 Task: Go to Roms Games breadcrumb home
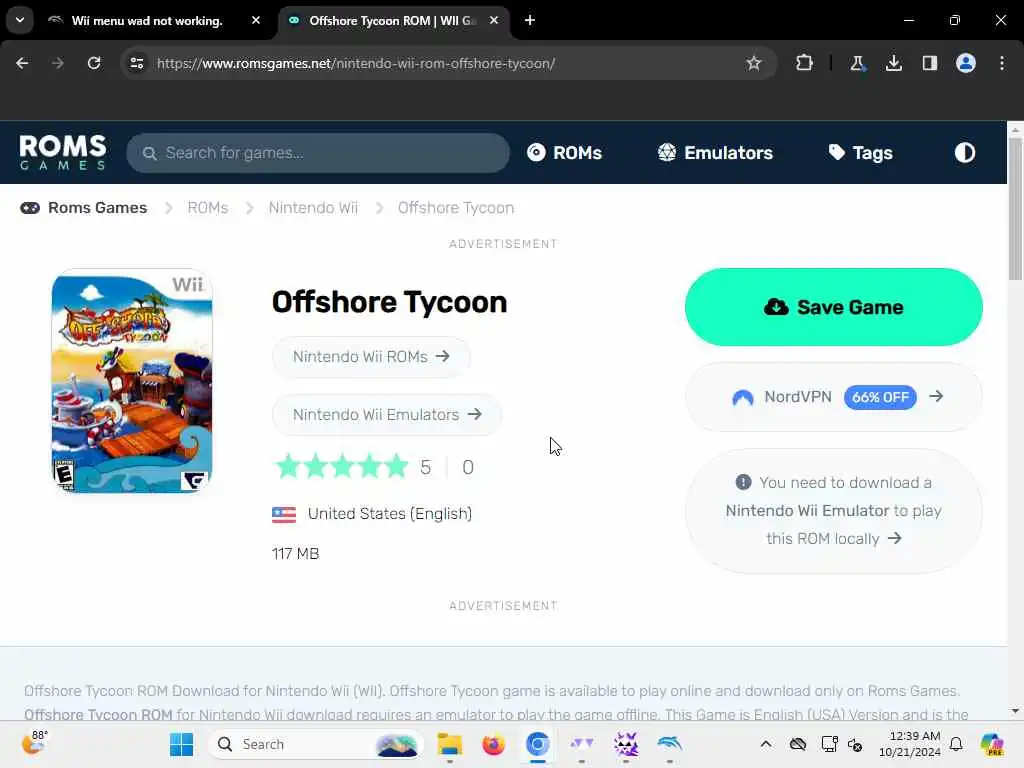(x=84, y=208)
